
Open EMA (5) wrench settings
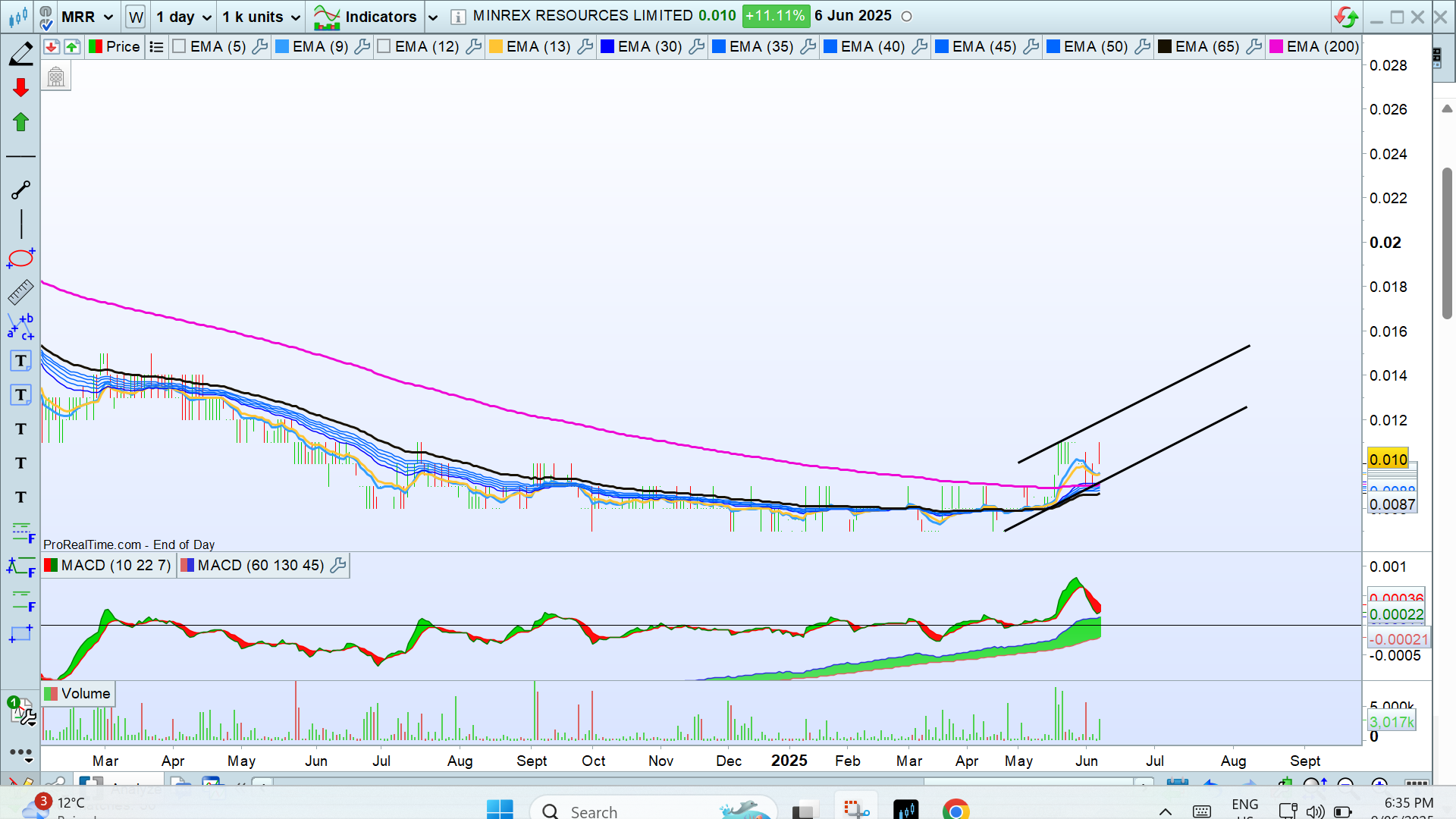260,47
